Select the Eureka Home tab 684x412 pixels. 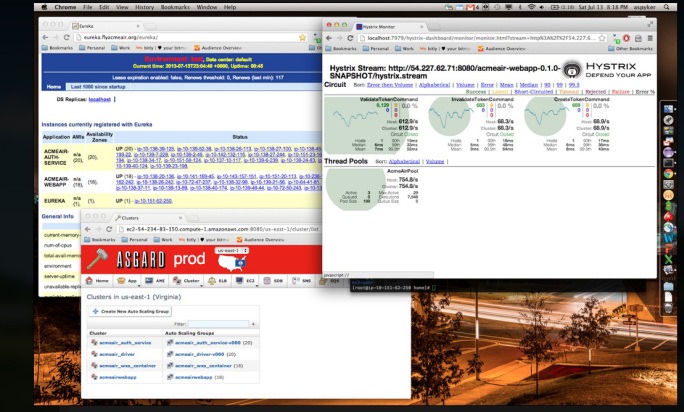click(x=54, y=87)
